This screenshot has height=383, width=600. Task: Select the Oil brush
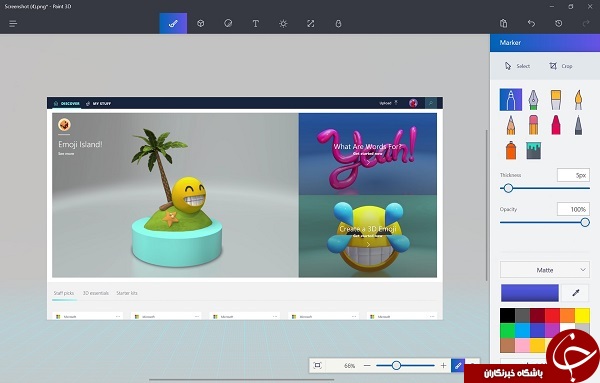[556, 99]
